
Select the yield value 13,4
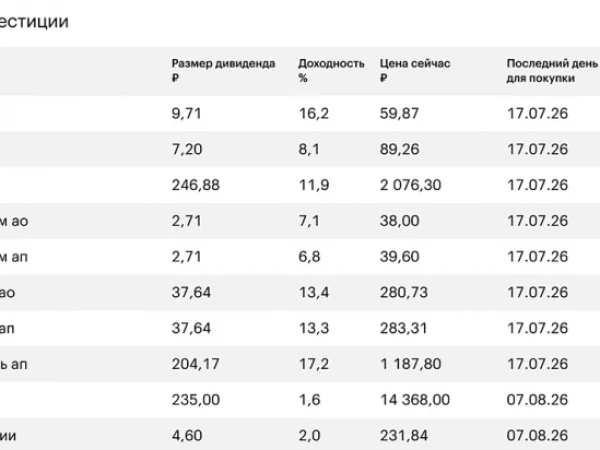coord(313,292)
